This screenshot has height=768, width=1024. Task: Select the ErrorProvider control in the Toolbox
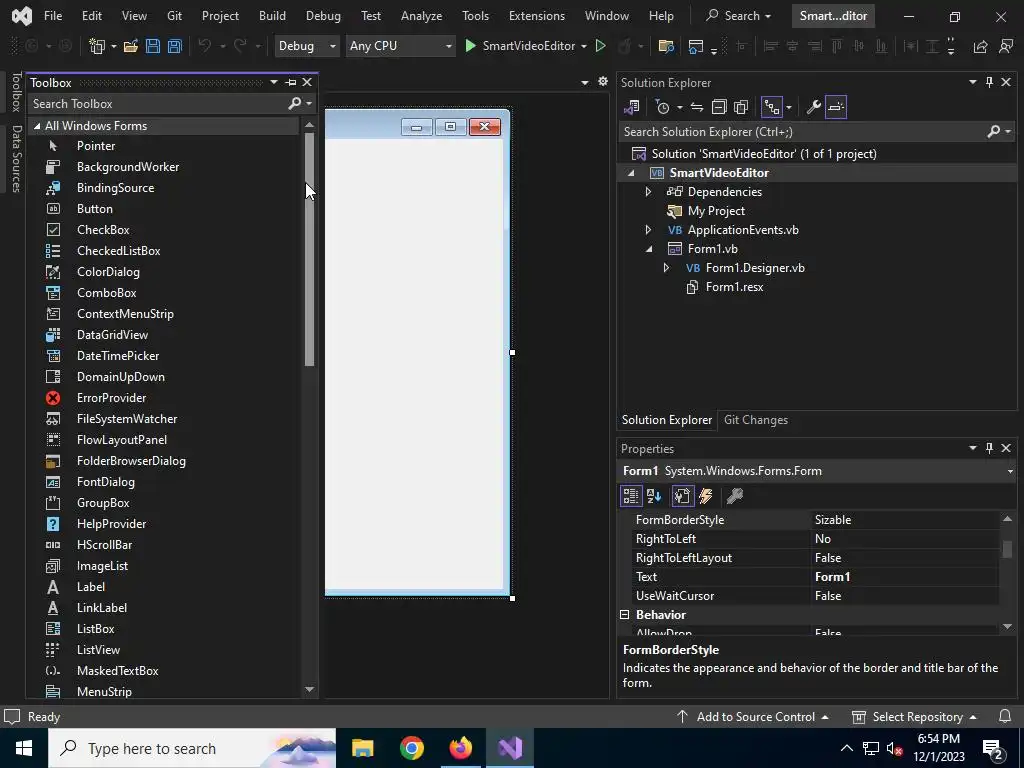click(111, 398)
